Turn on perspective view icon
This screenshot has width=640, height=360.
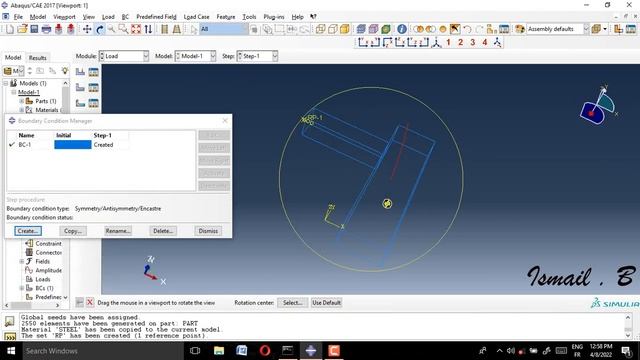point(177,29)
